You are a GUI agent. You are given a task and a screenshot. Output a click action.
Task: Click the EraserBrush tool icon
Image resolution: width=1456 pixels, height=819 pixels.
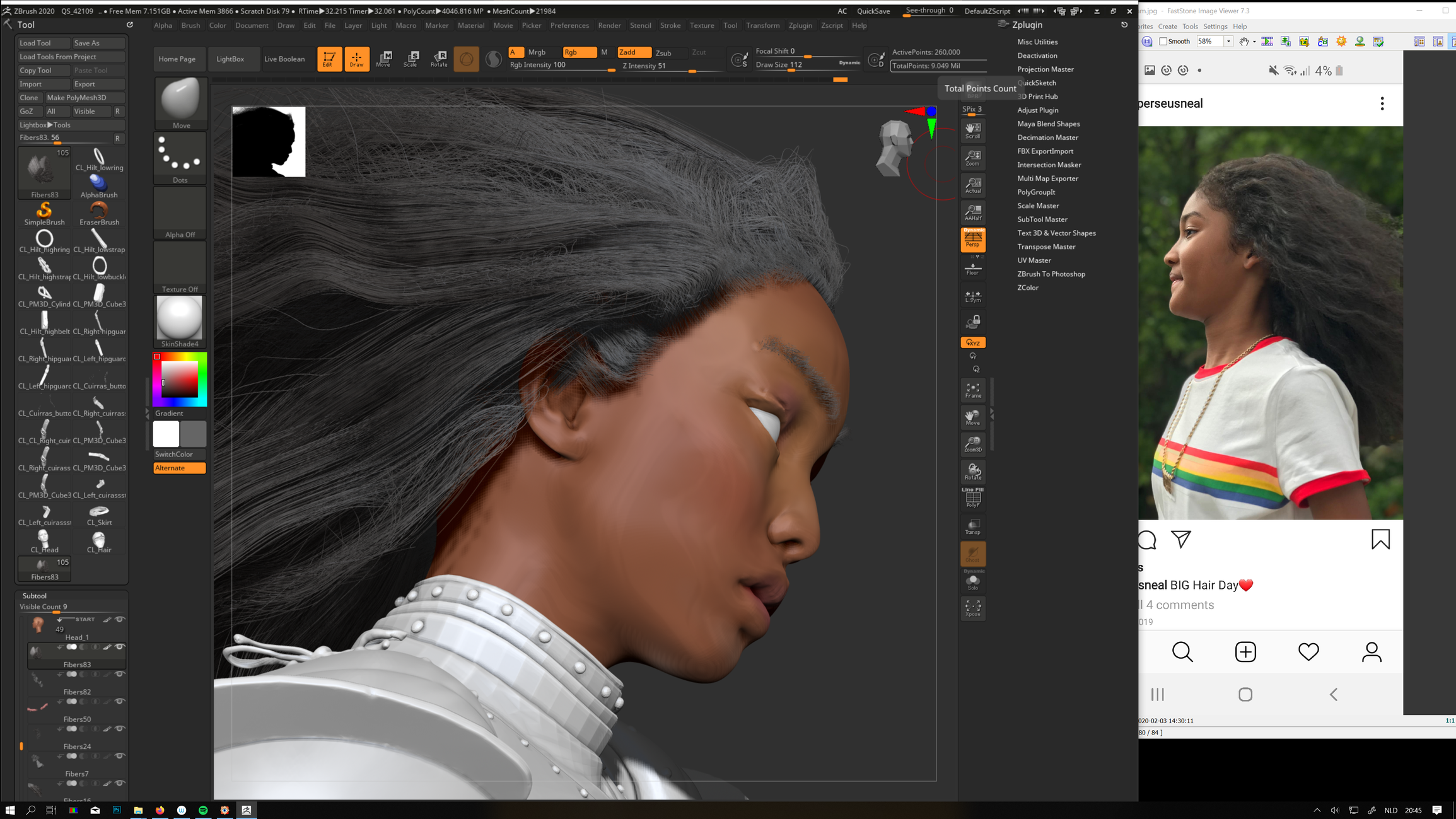(99, 210)
